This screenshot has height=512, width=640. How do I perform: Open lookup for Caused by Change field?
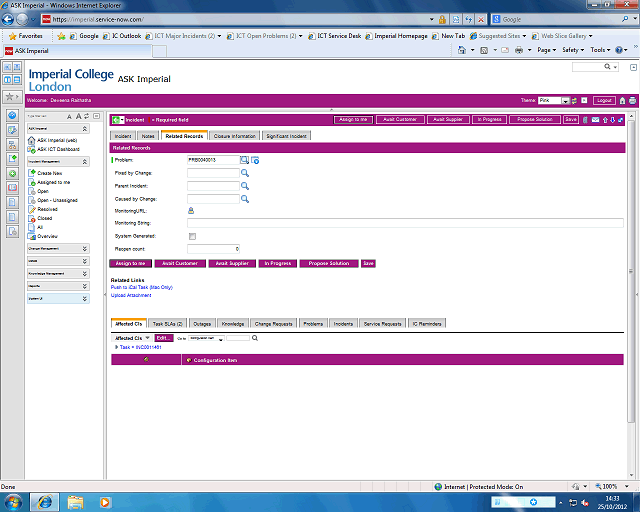[x=244, y=199]
